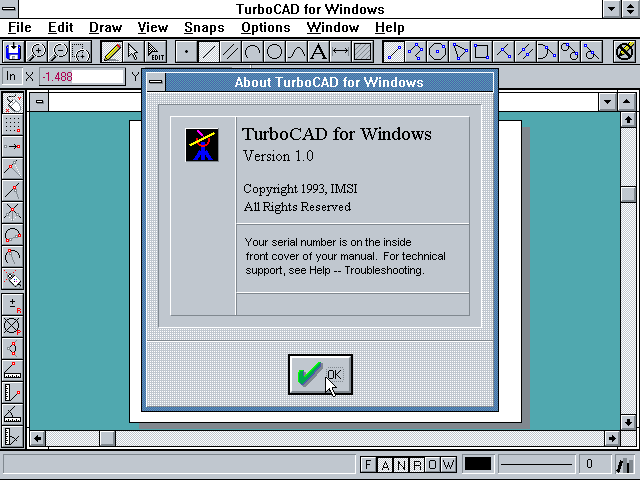The image size is (640, 480).
Task: Open the Snaps menu
Action: [x=204, y=27]
